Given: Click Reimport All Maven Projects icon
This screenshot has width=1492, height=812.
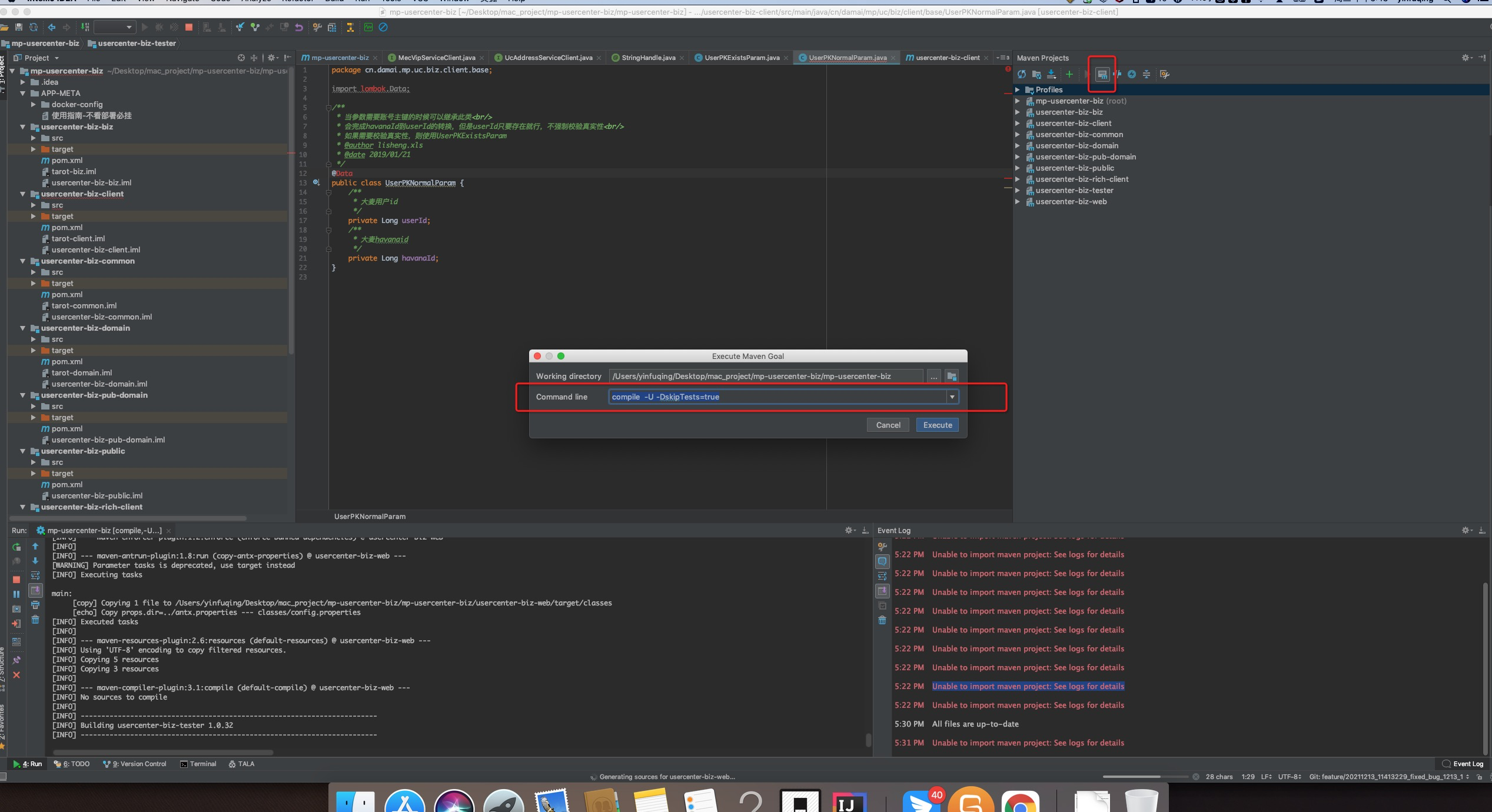Looking at the screenshot, I should pos(1022,74).
